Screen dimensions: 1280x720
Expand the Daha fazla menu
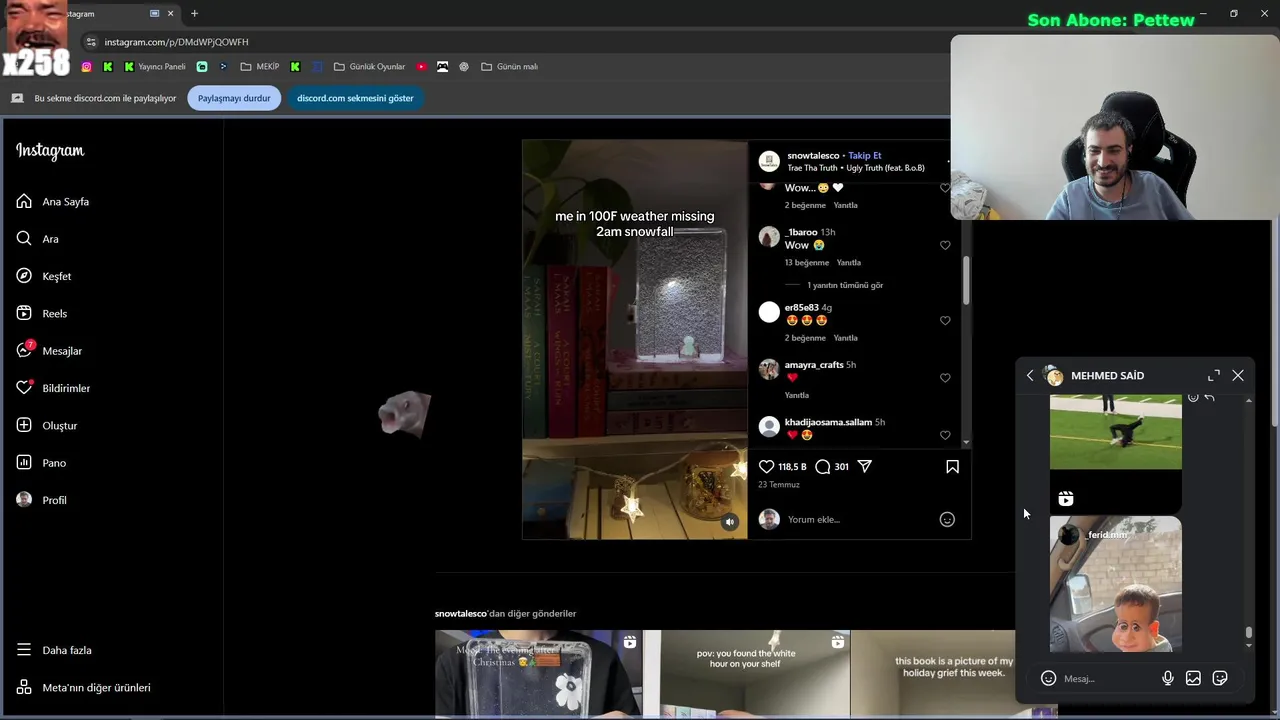pos(54,650)
